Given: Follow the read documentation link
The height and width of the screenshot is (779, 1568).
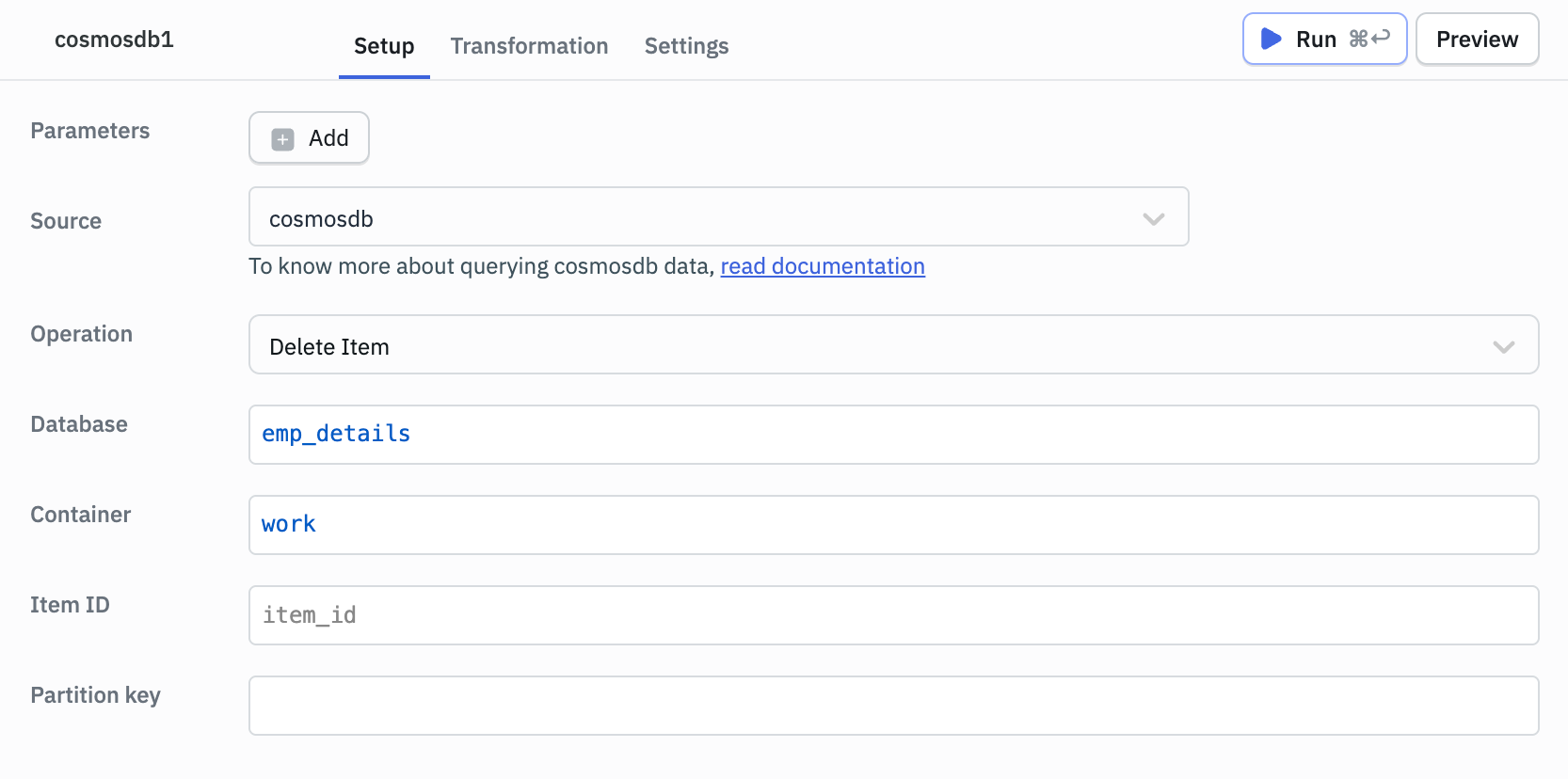Looking at the screenshot, I should pos(823,266).
